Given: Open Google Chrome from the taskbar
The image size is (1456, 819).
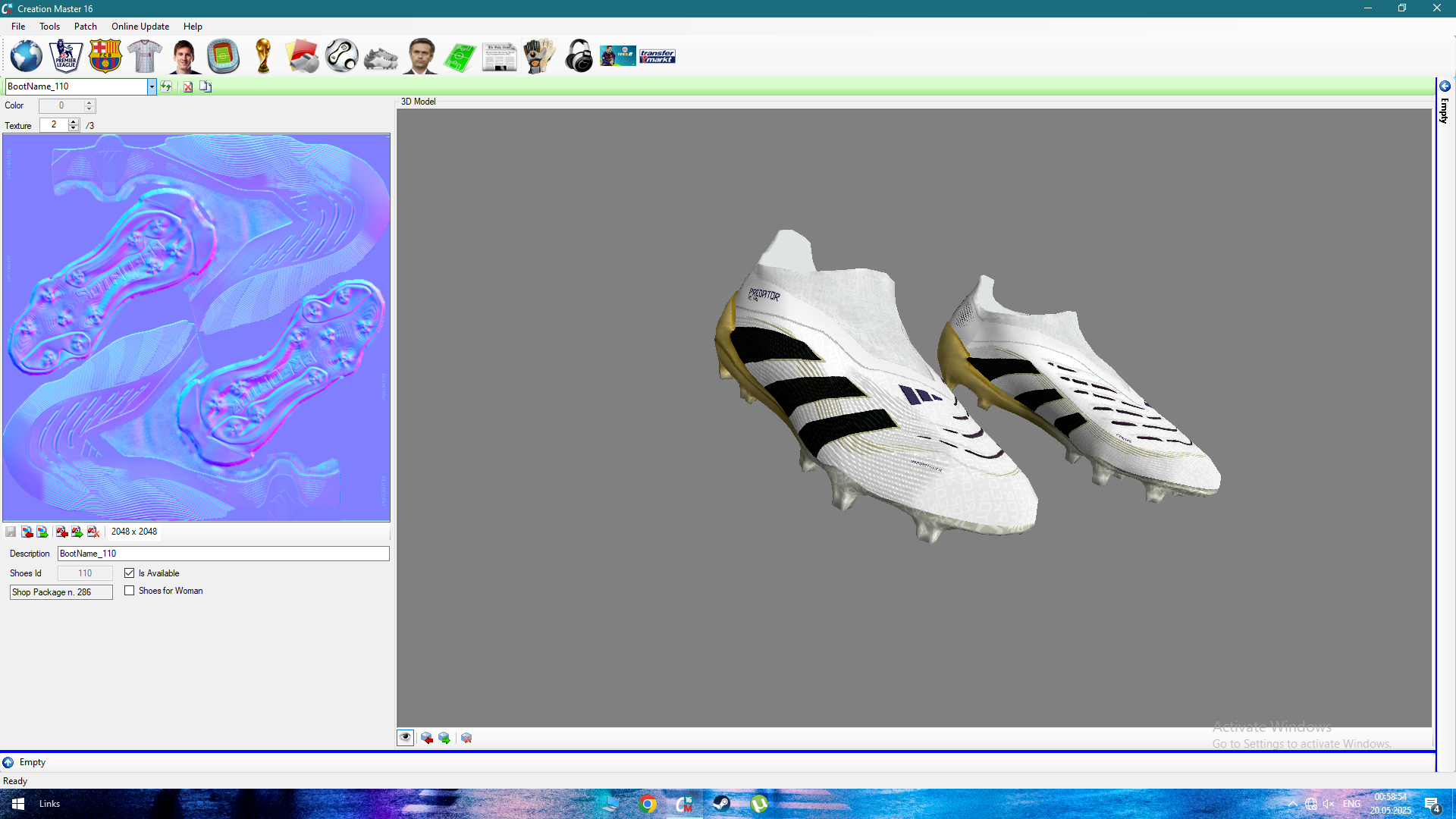Looking at the screenshot, I should (x=648, y=804).
